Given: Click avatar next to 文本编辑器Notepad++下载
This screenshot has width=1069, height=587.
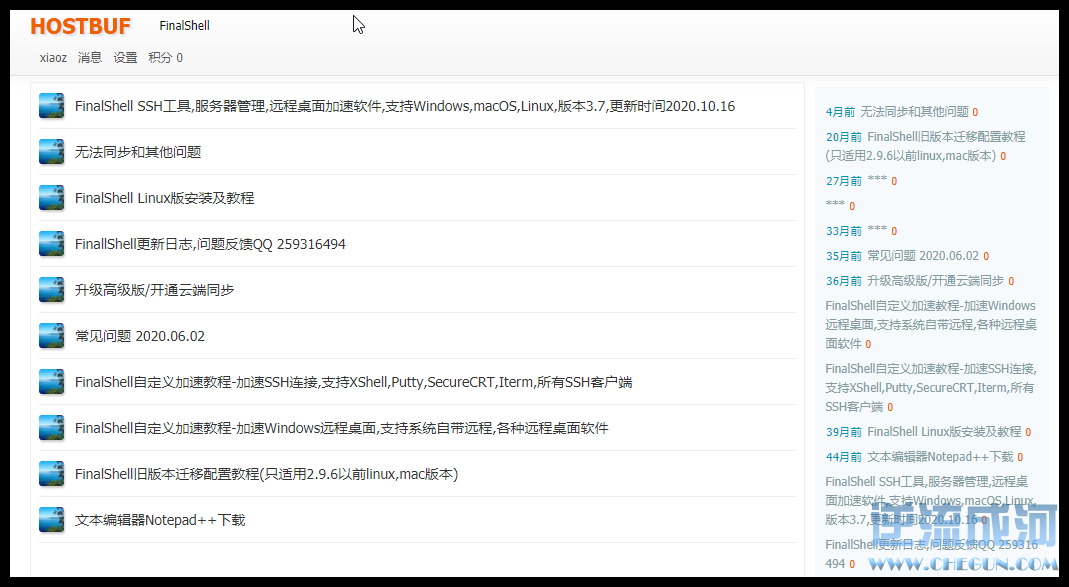Looking at the screenshot, I should tap(51, 520).
